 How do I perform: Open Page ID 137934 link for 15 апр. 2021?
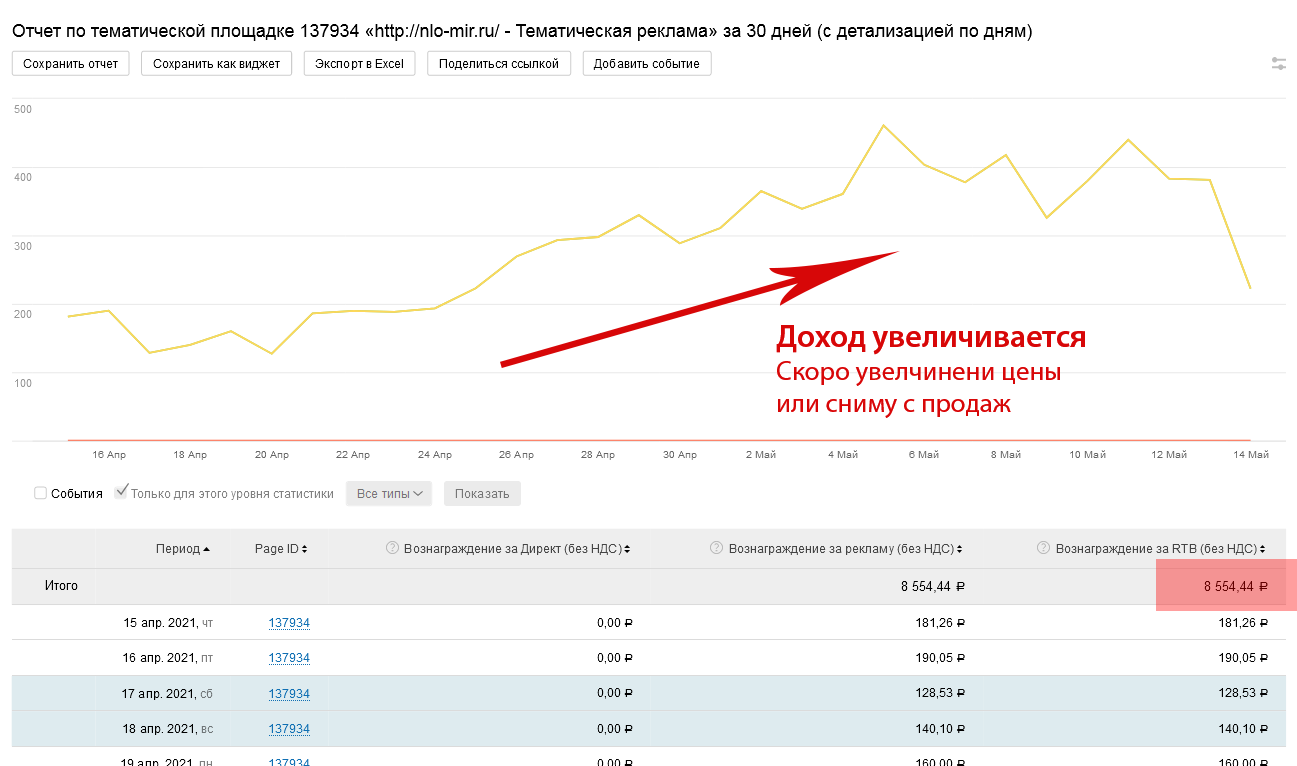pyautogui.click(x=289, y=623)
